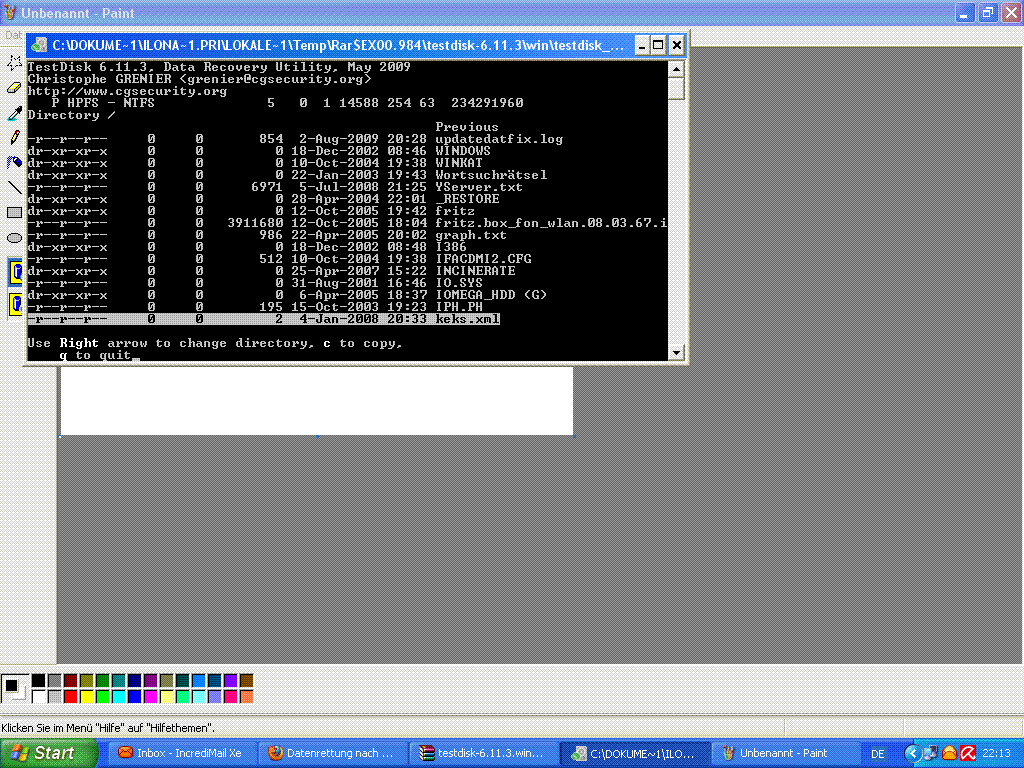Pick the white color swatch

pos(39,697)
